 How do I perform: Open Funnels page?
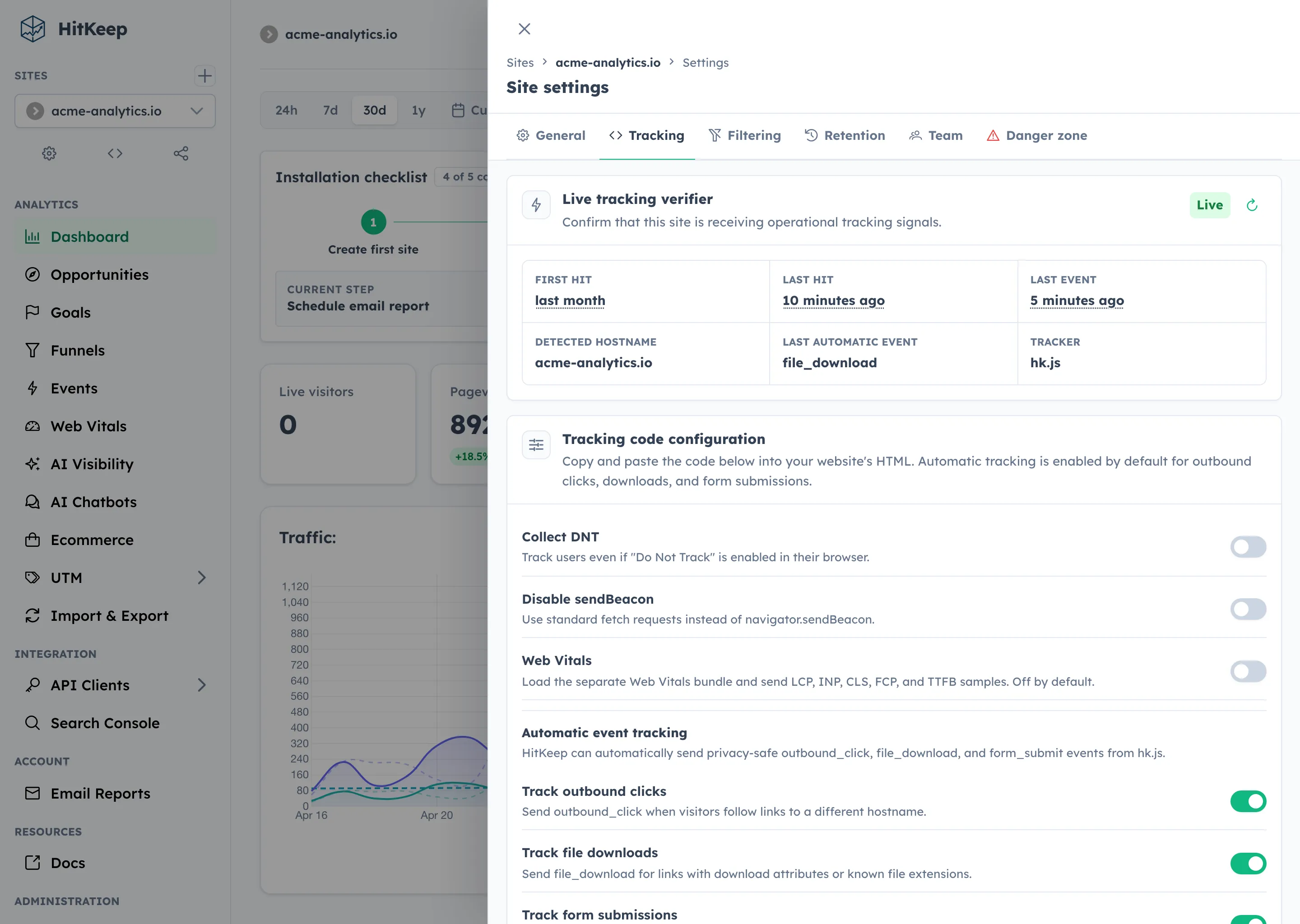click(115, 351)
